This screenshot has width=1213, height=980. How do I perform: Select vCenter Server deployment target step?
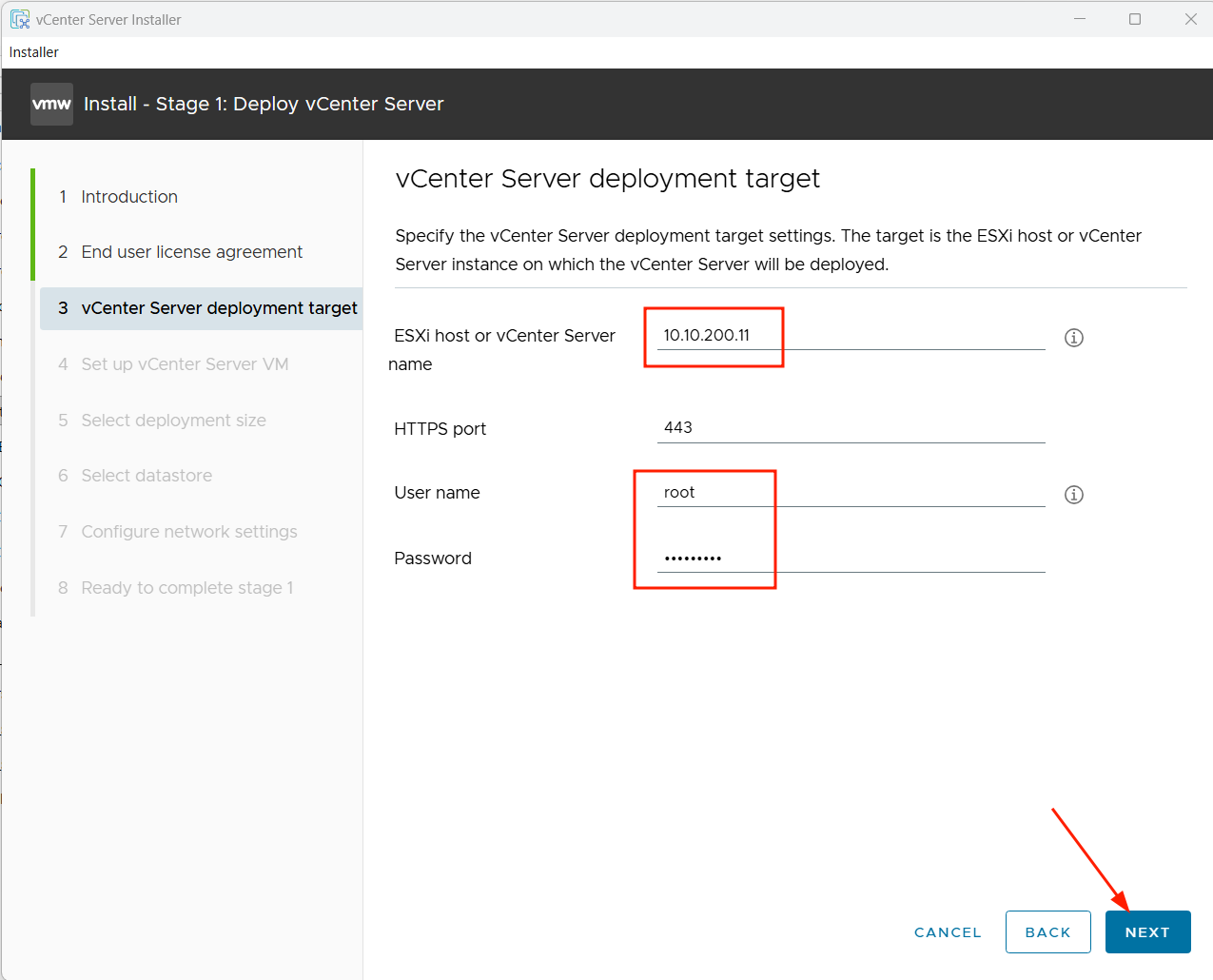click(x=201, y=308)
